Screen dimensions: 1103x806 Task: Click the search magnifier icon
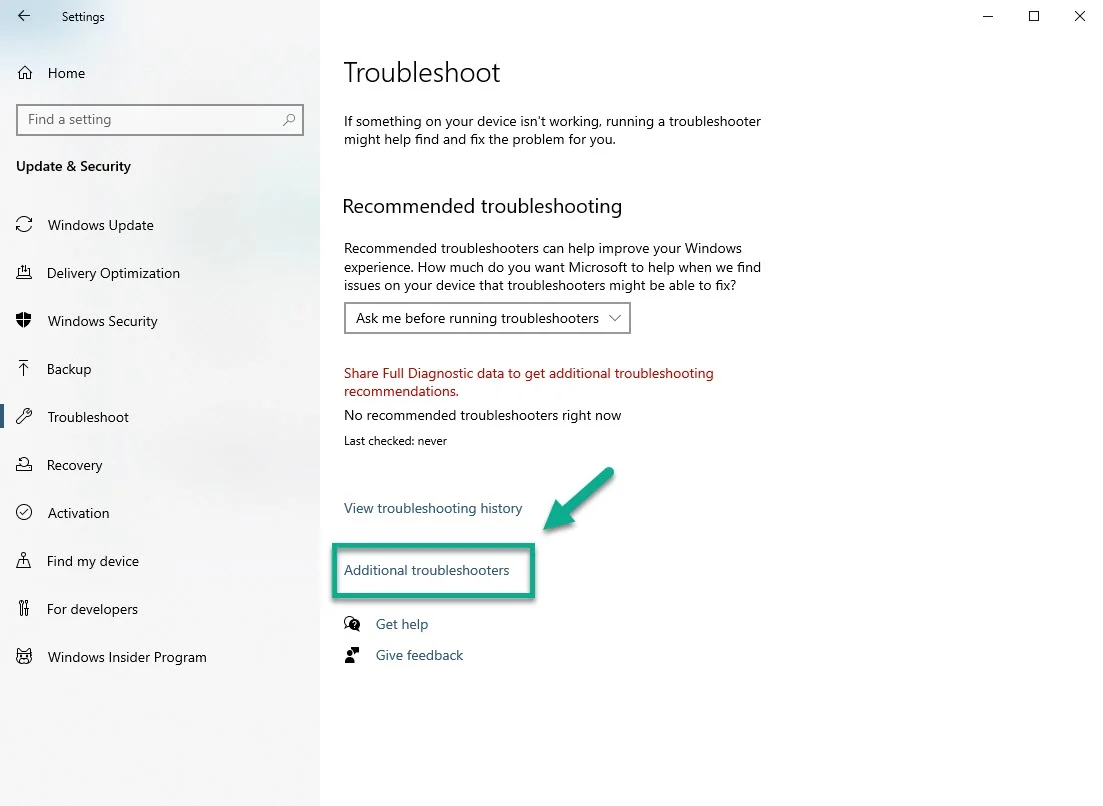pyautogui.click(x=288, y=120)
